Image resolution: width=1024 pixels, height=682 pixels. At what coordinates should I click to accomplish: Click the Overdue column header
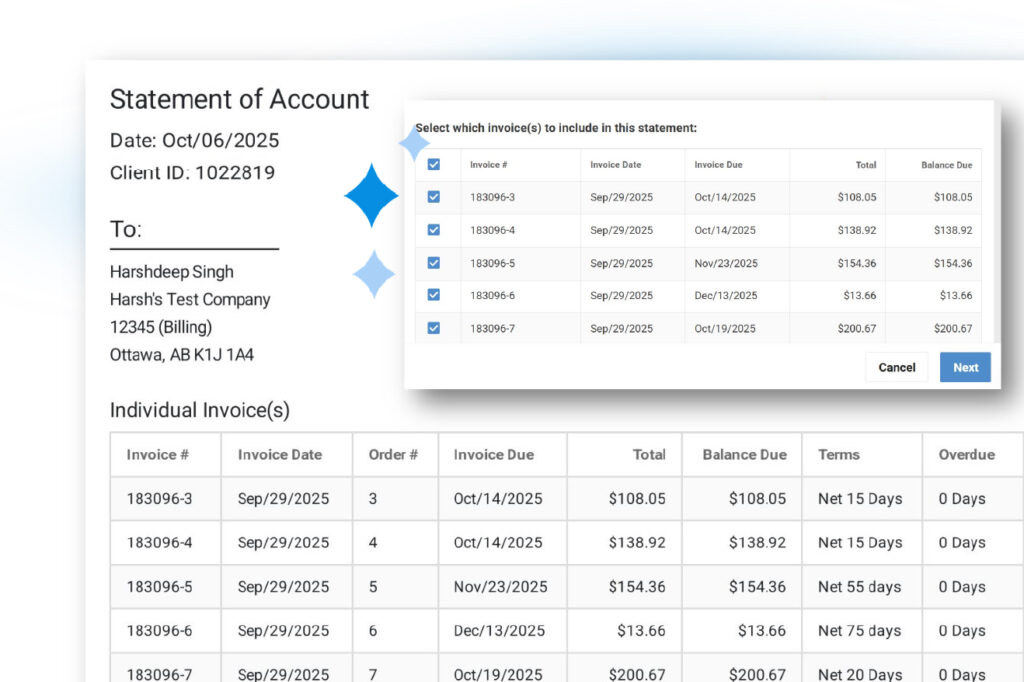[x=966, y=454]
